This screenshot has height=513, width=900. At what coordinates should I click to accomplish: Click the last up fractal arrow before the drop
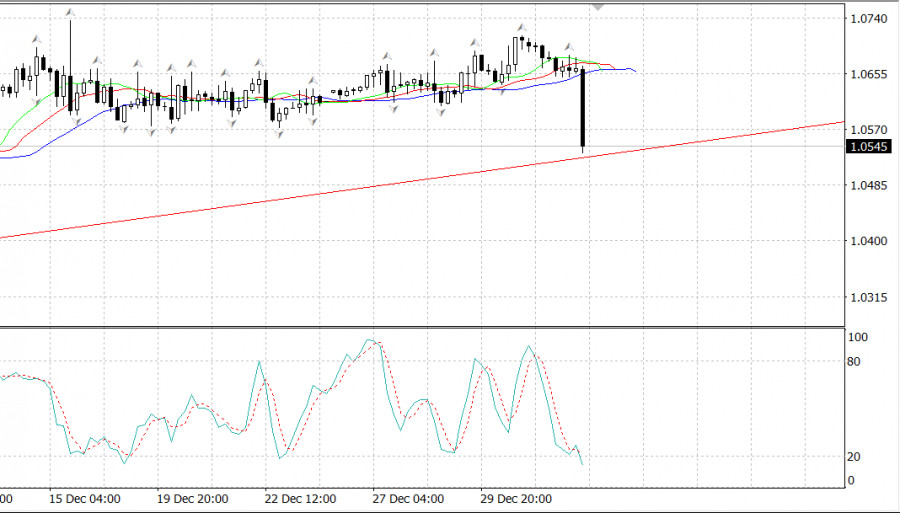pyautogui.click(x=569, y=47)
